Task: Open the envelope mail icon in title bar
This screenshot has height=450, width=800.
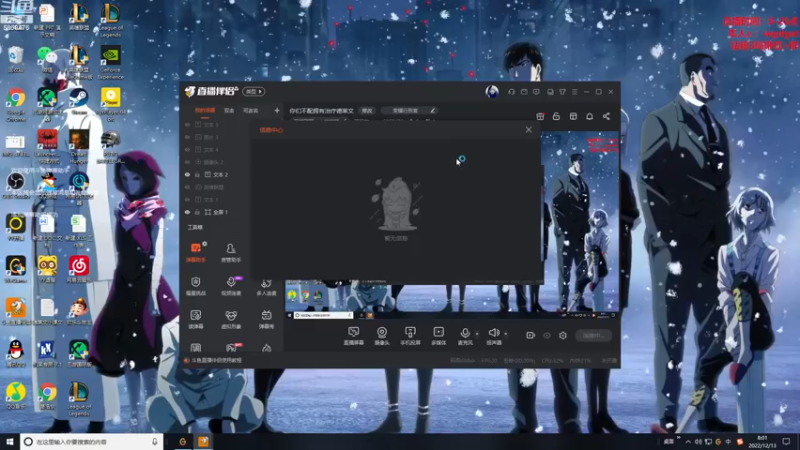Action: [x=524, y=92]
